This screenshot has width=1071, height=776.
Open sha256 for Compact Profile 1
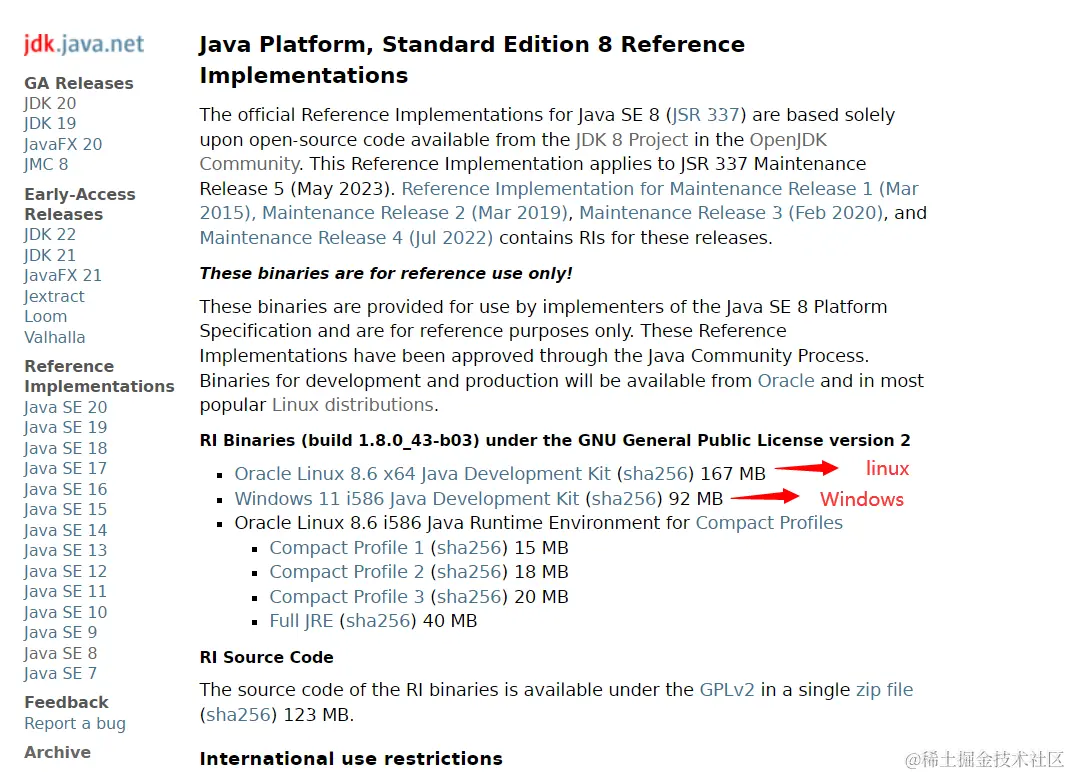pos(469,548)
